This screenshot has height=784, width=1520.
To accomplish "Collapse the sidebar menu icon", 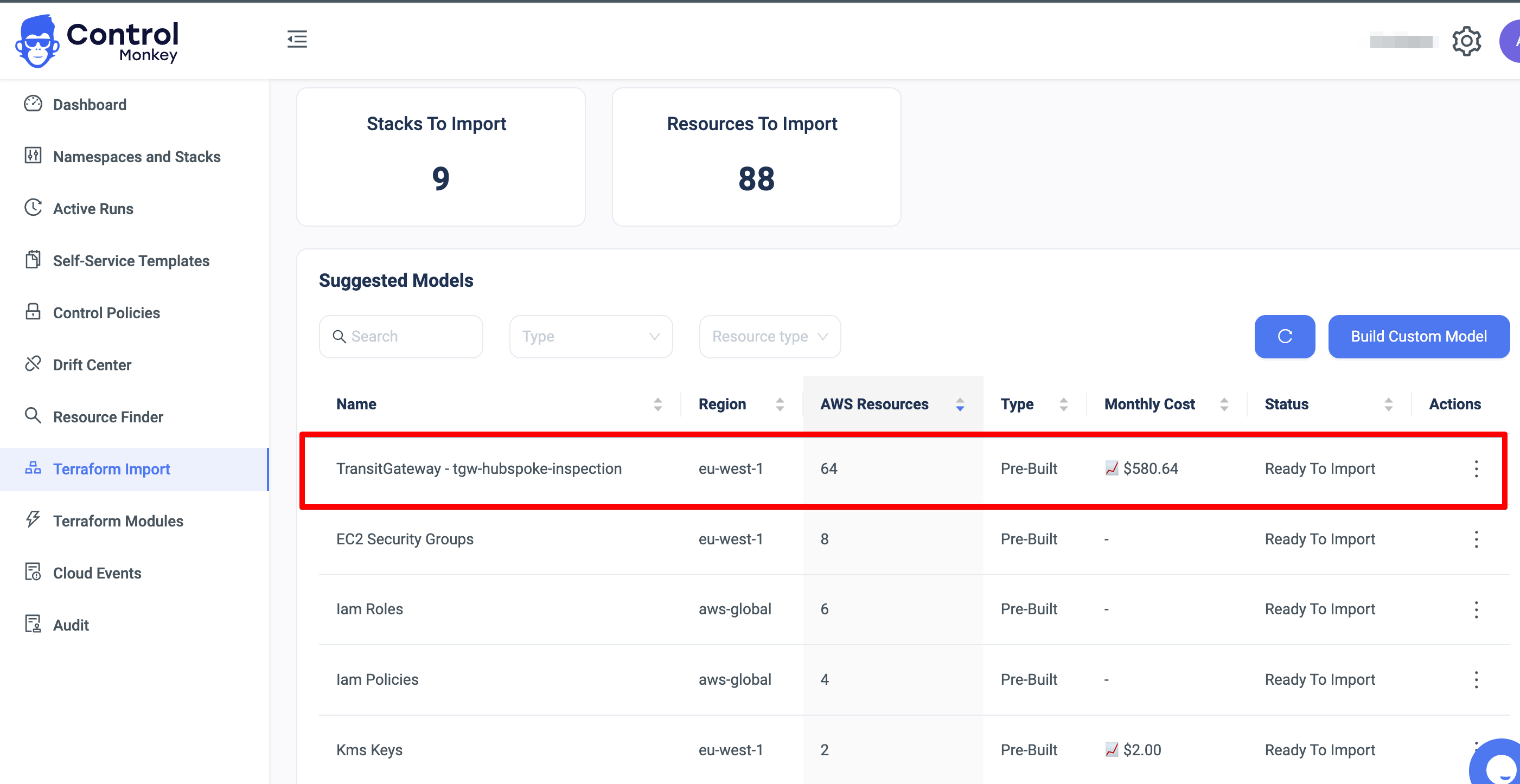I will tap(297, 39).
